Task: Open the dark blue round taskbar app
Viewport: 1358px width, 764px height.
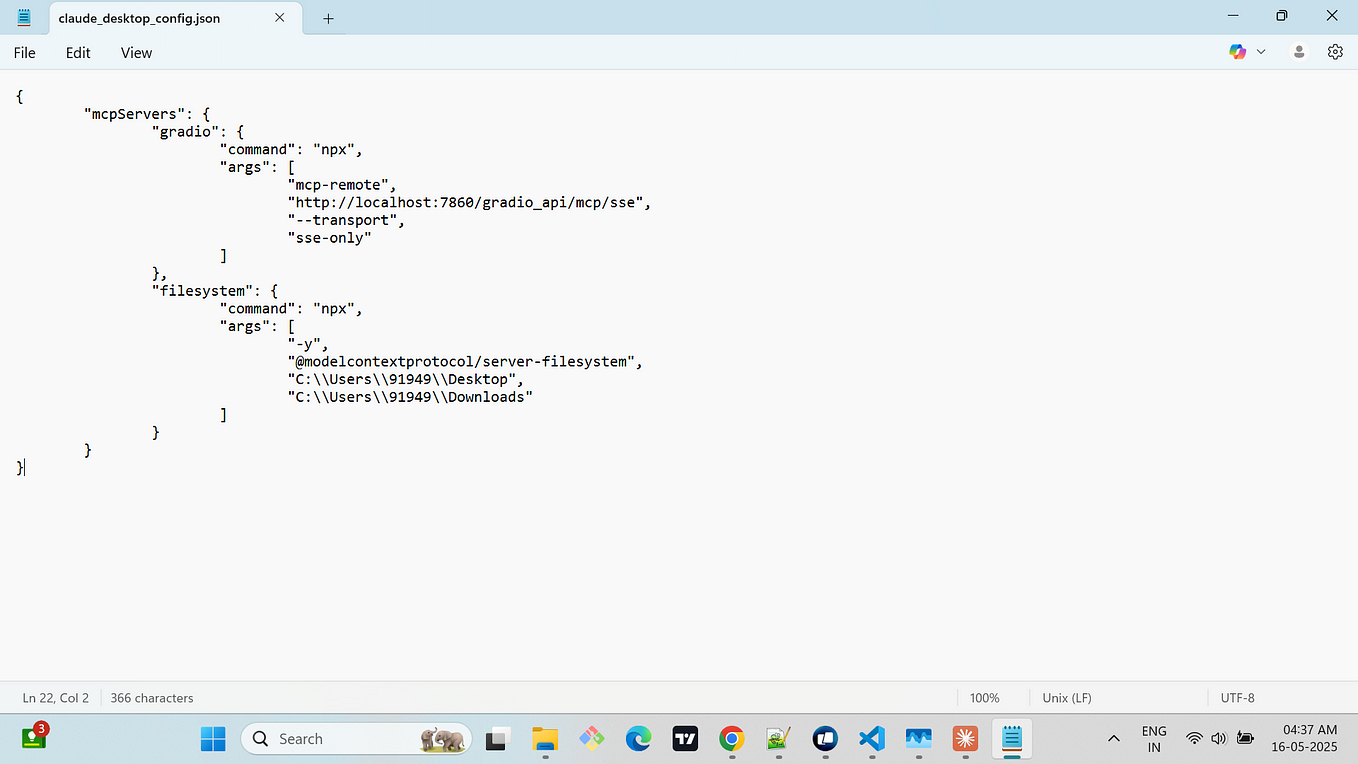Action: pos(825,739)
